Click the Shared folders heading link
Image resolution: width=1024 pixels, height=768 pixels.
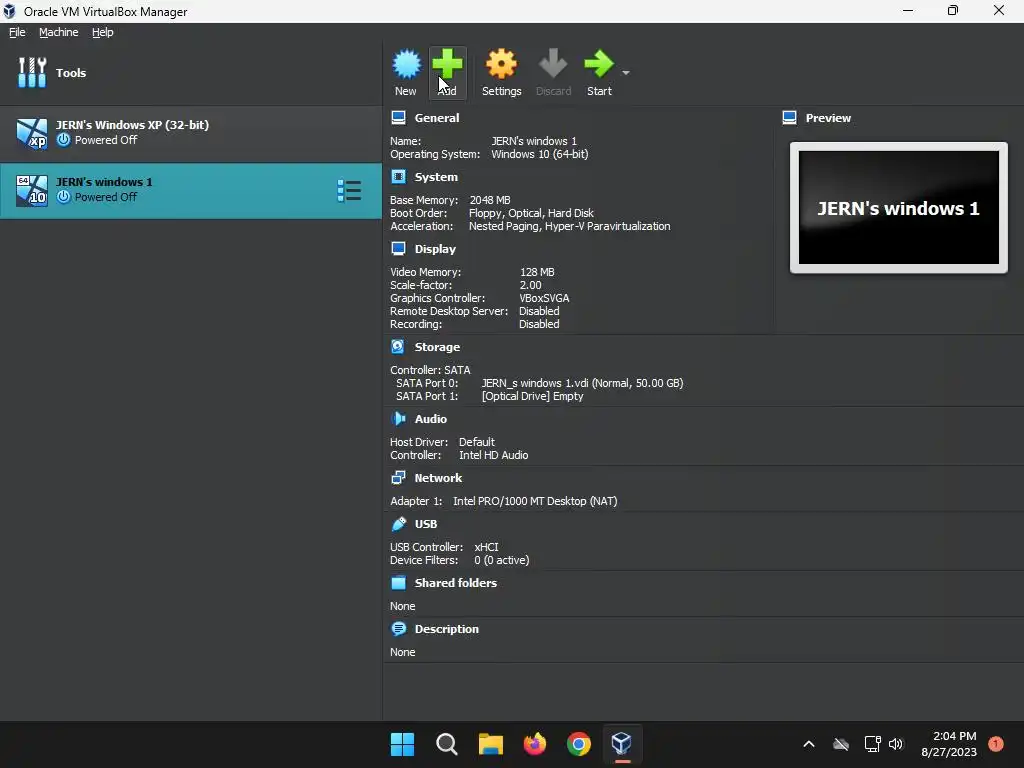click(x=456, y=583)
